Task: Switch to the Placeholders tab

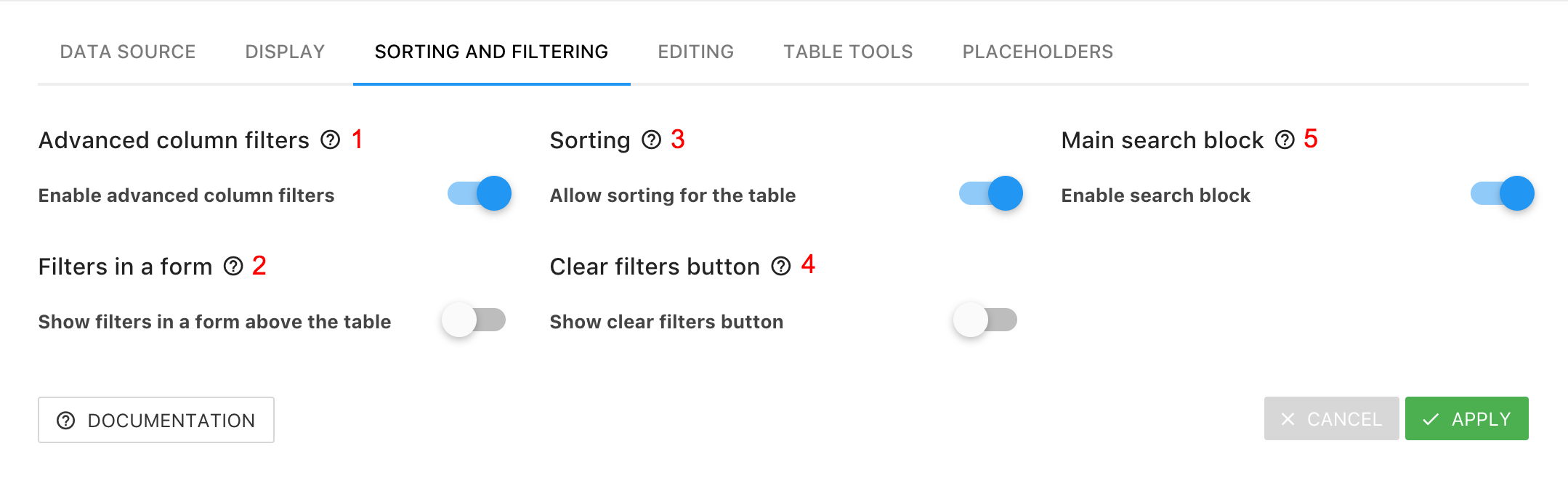Action: tap(1038, 52)
